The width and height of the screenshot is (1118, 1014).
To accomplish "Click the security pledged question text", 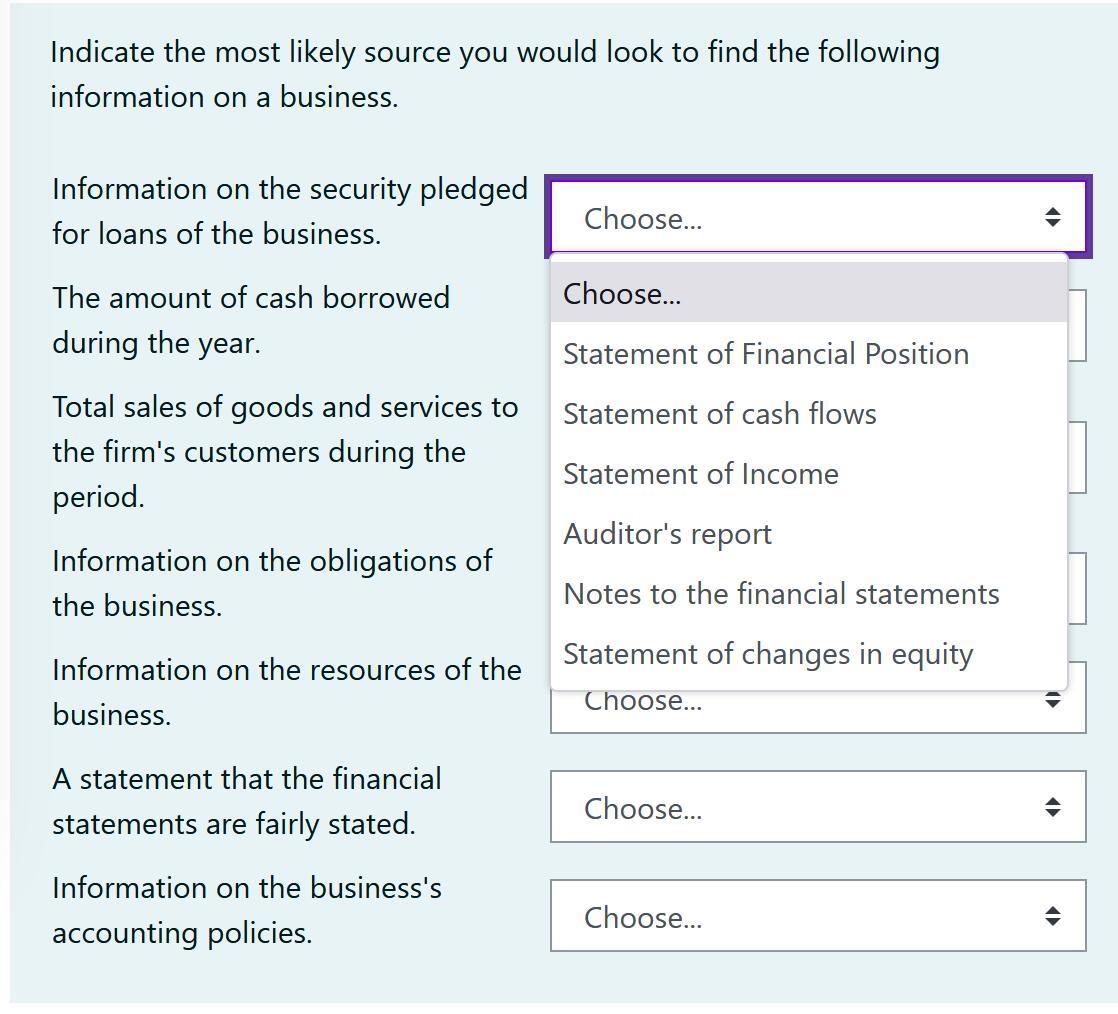I will [x=289, y=210].
